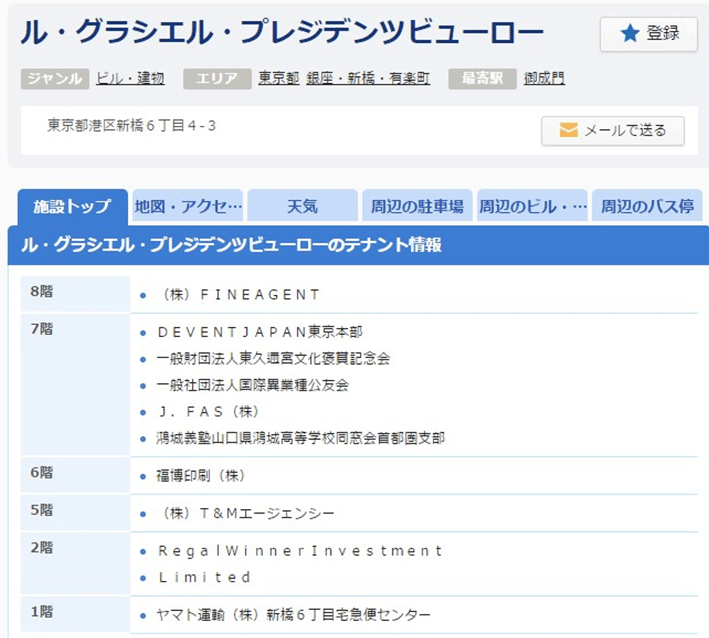Click the 8階 floor label
Screen dimensions: 709x638
click(x=42, y=291)
